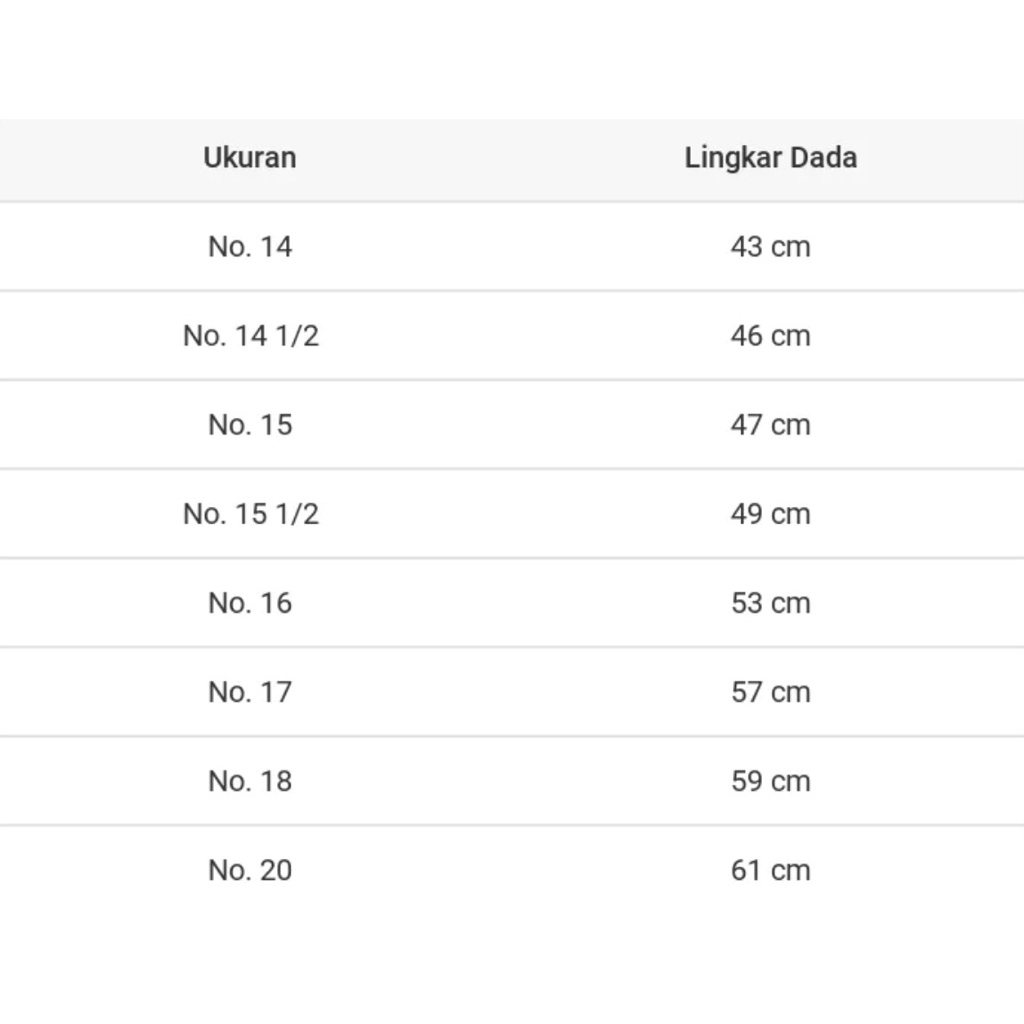
Task: Click the 47 cm chest value
Action: 770,425
